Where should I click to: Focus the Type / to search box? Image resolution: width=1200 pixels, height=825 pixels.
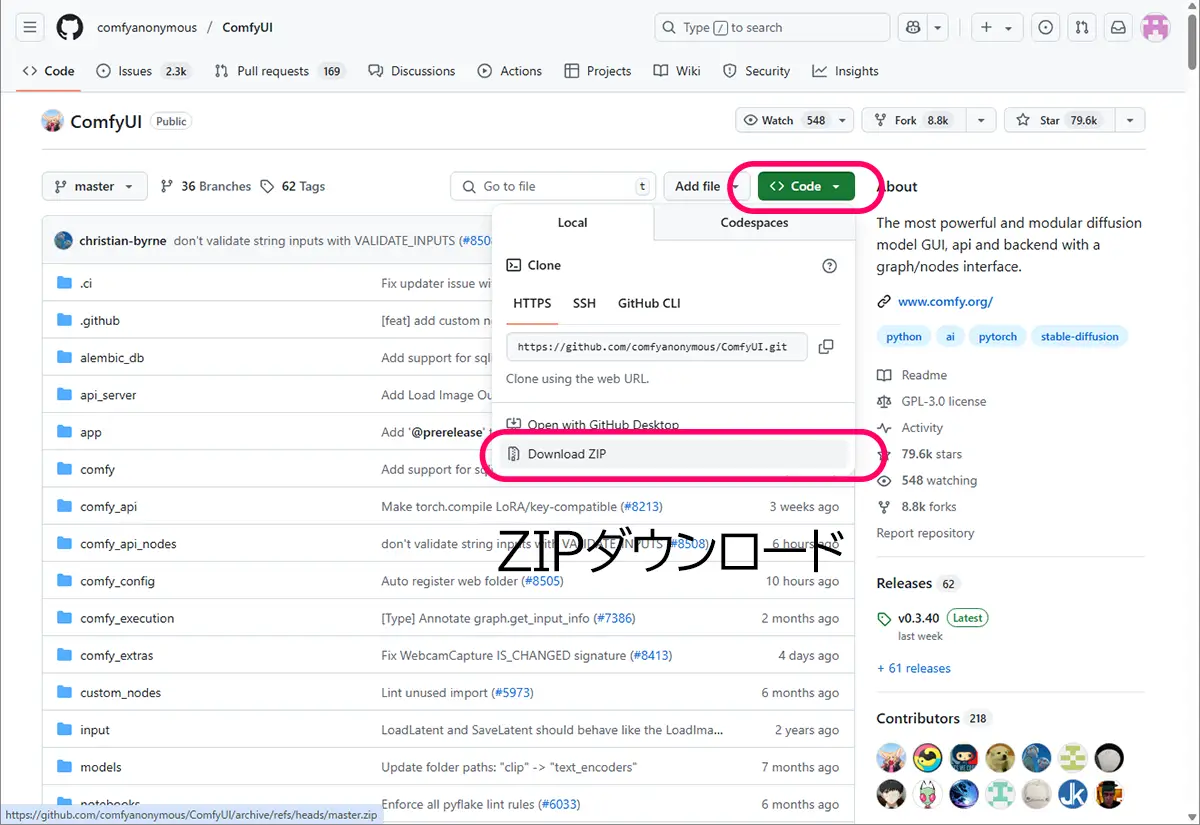pyautogui.click(x=772, y=27)
